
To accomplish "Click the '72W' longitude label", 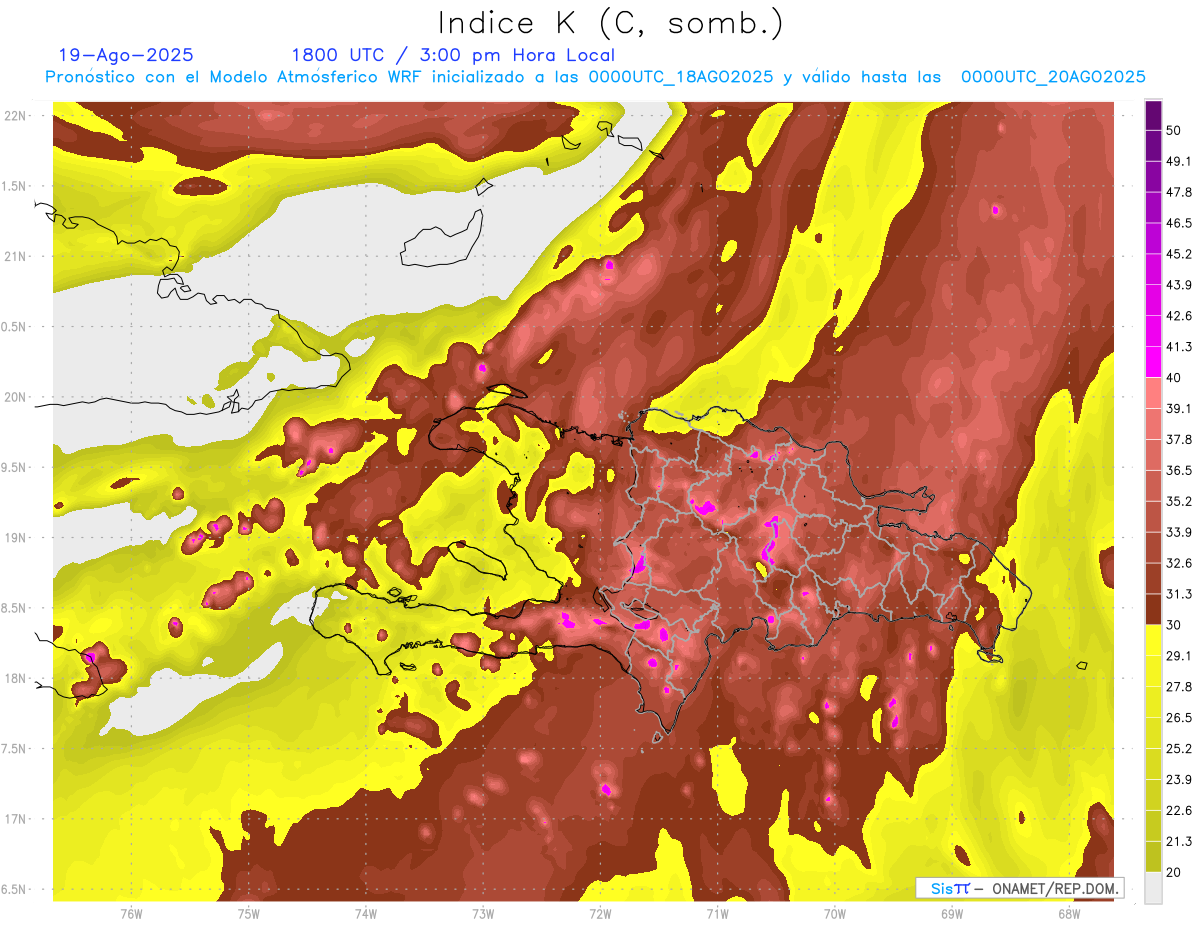I will [600, 913].
